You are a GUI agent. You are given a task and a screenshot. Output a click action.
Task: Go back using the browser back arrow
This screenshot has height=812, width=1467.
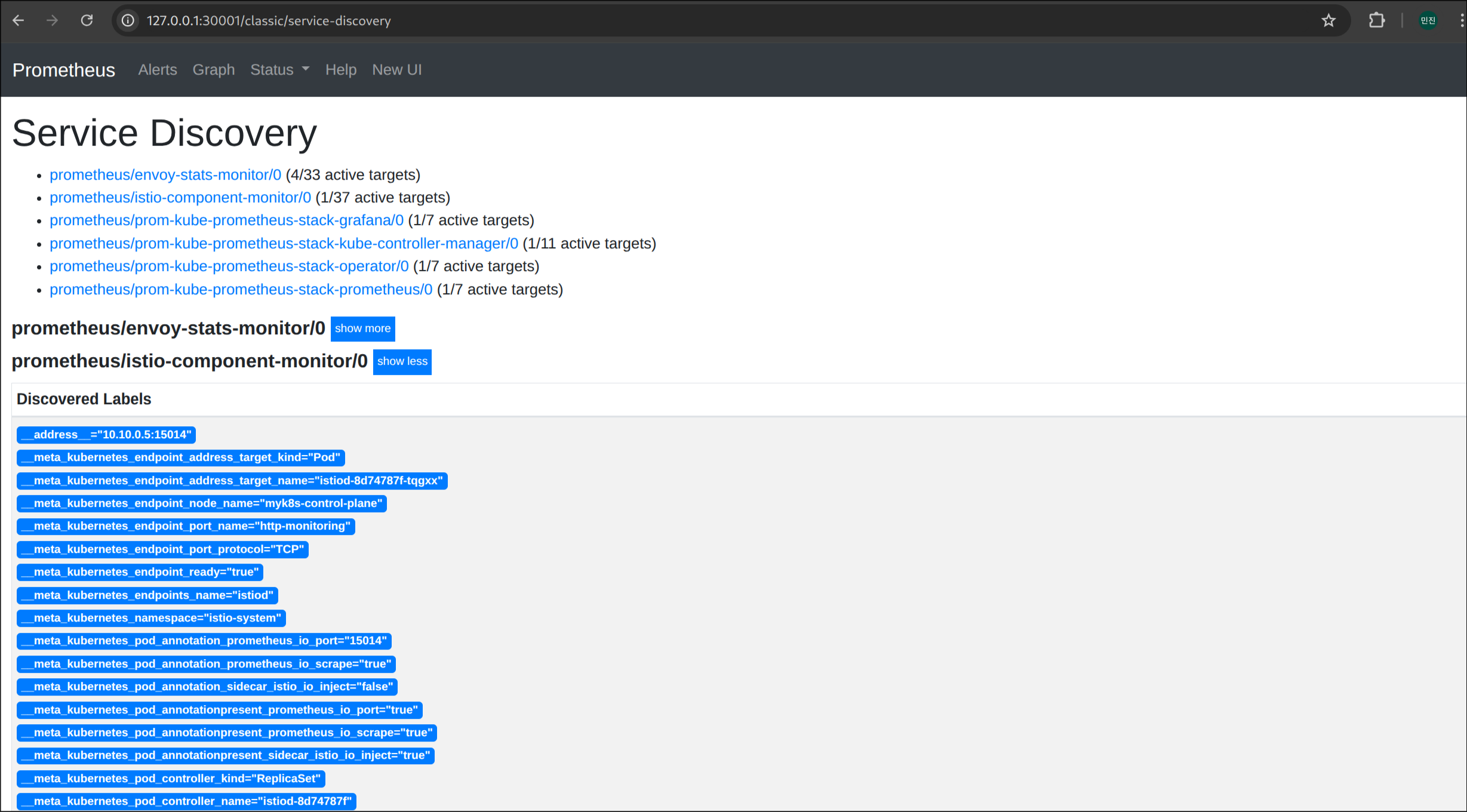19,21
